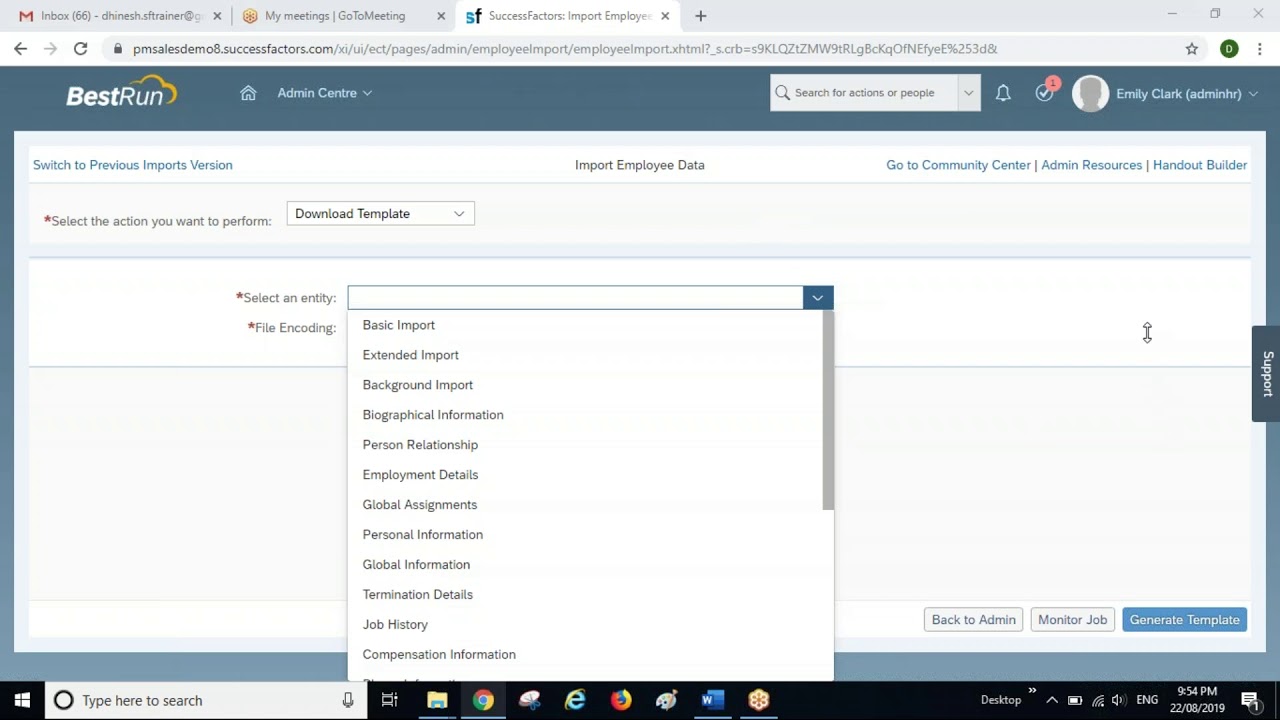Close the Gmail Inbox tab

pyautogui.click(x=217, y=16)
